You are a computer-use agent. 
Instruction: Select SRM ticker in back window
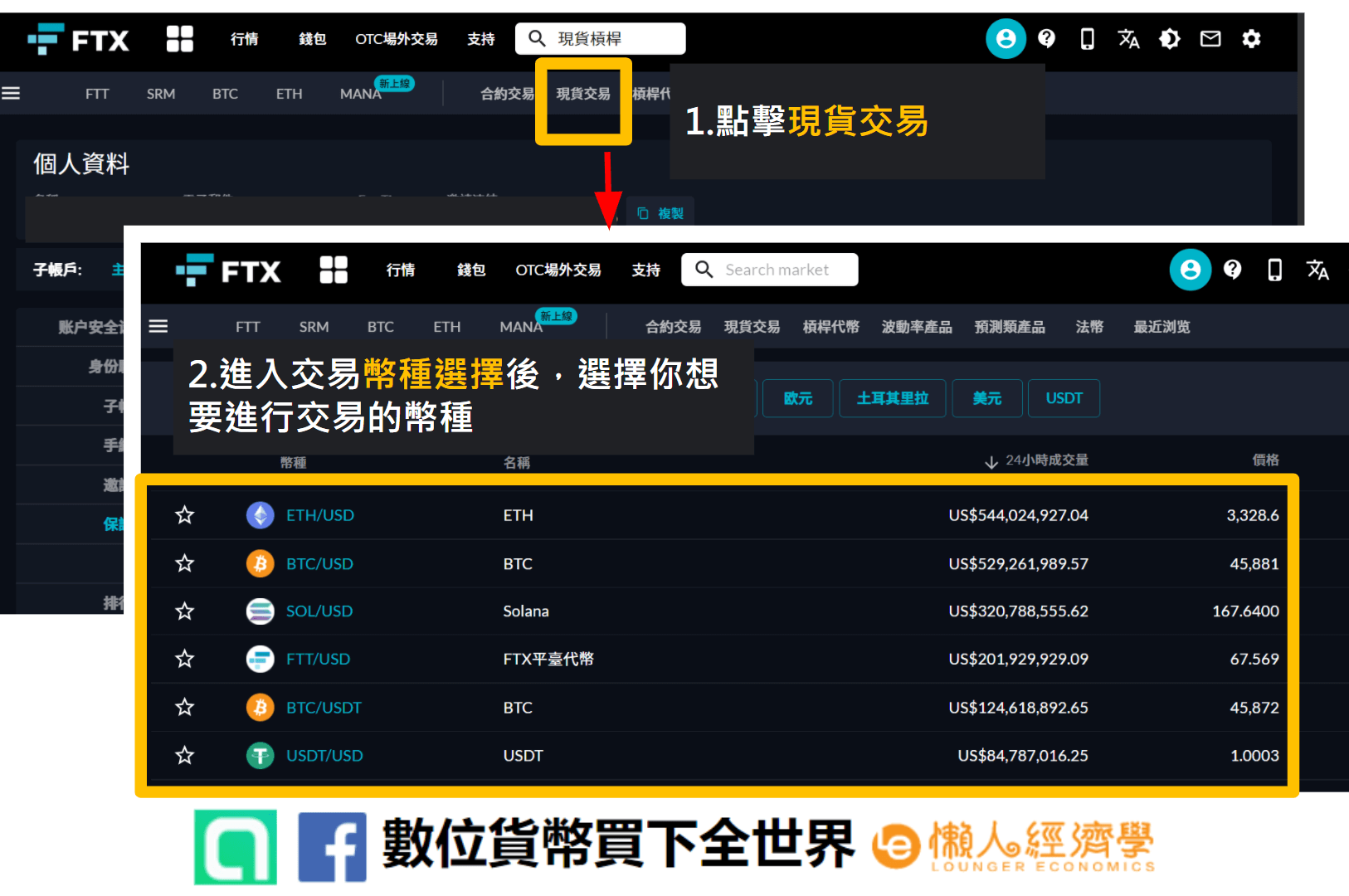coord(161,94)
